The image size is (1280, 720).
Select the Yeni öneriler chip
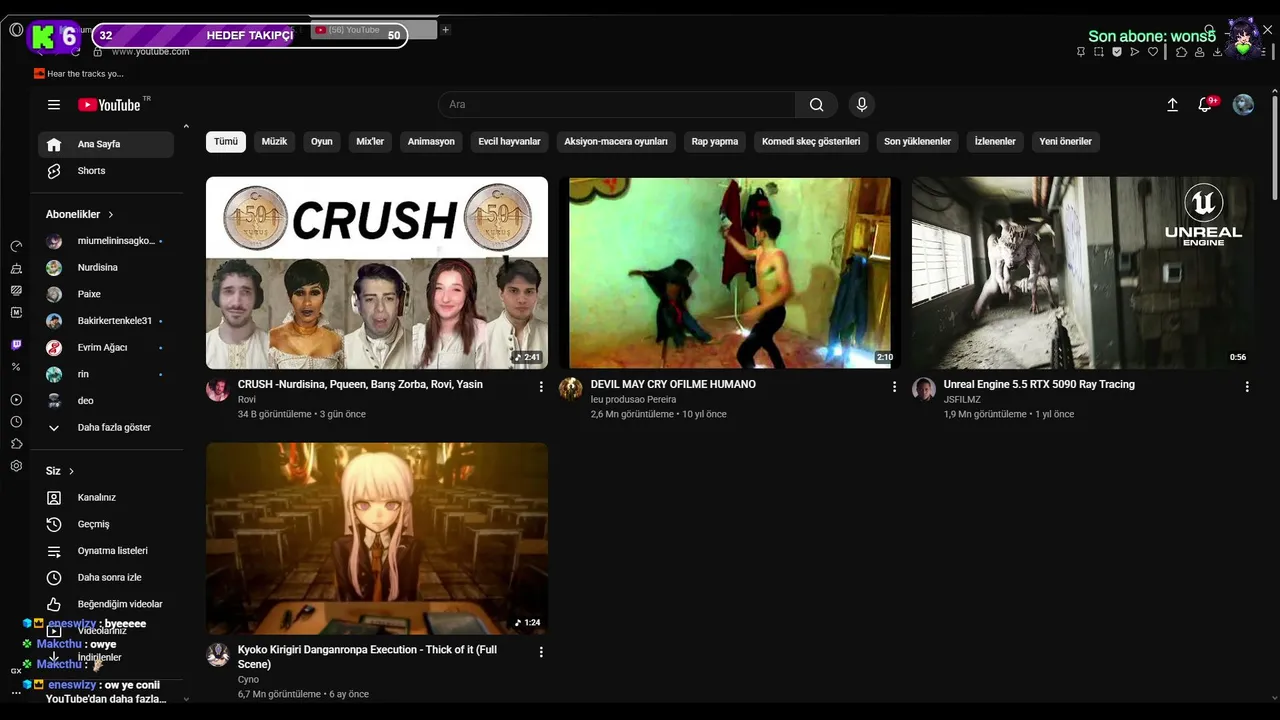(x=1066, y=142)
